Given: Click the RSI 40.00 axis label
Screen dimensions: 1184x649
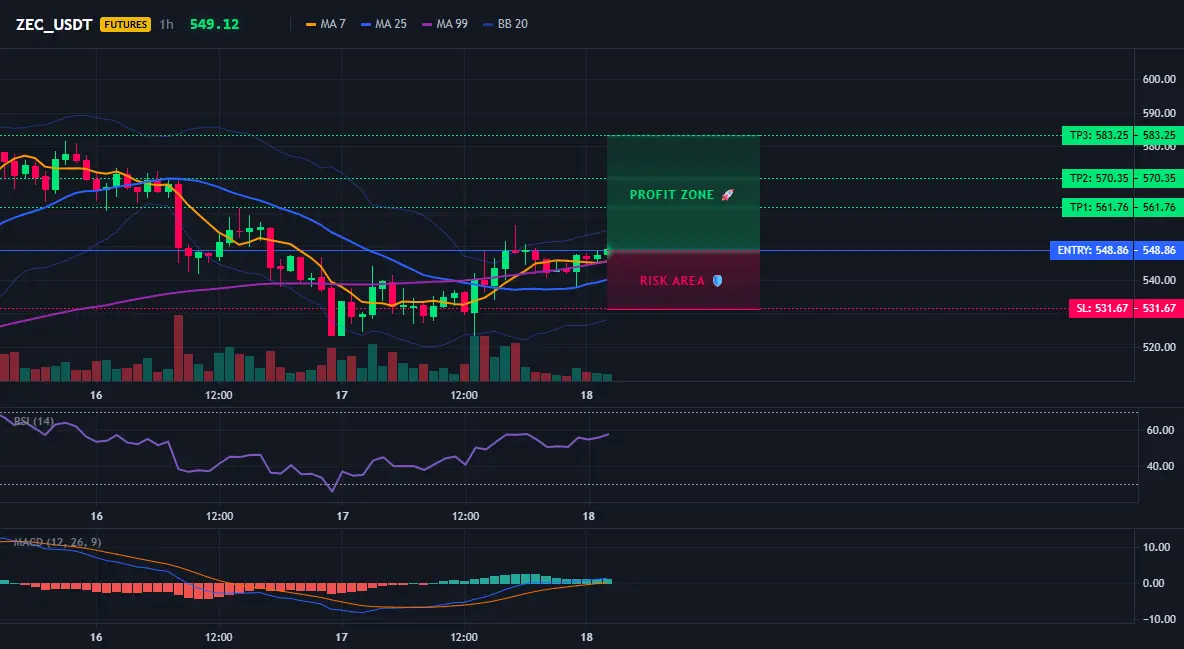Looking at the screenshot, I should (x=1161, y=466).
